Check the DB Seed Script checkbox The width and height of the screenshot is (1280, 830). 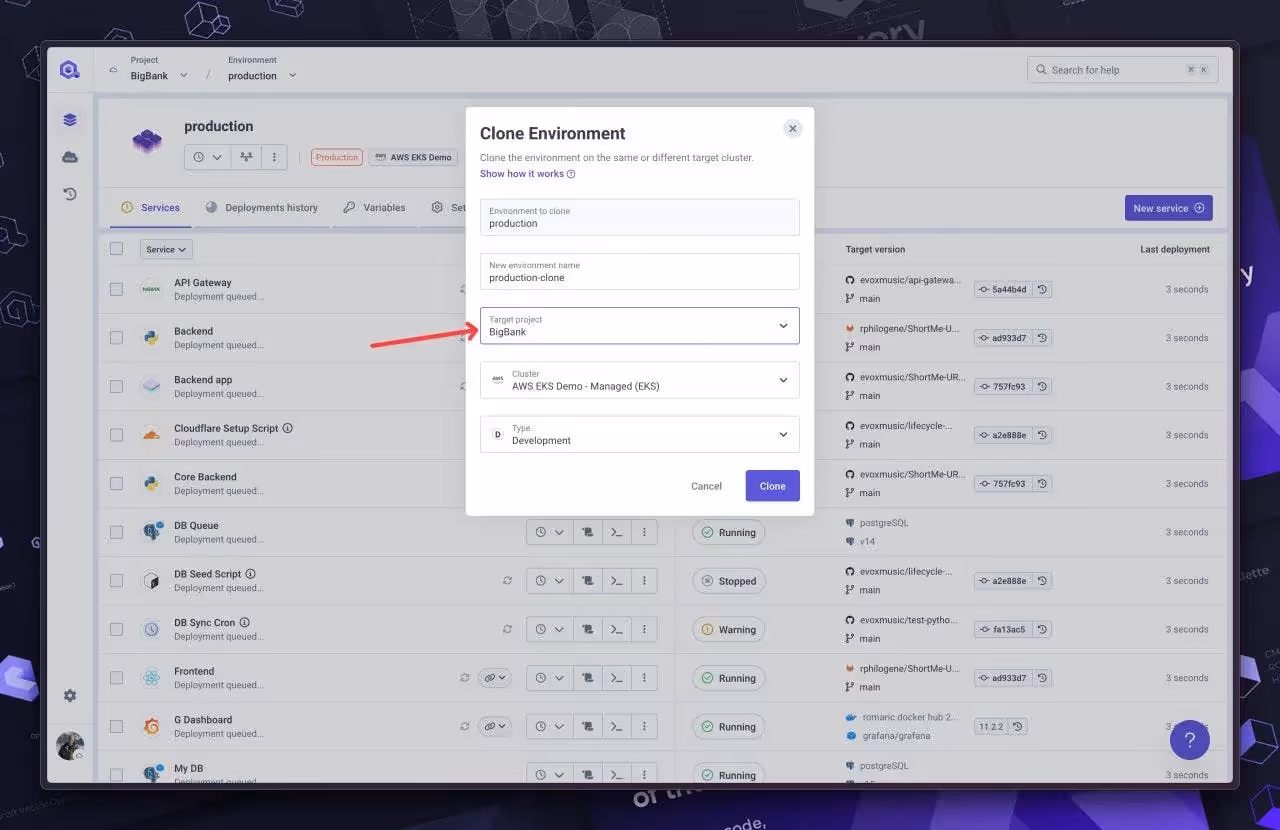point(117,580)
